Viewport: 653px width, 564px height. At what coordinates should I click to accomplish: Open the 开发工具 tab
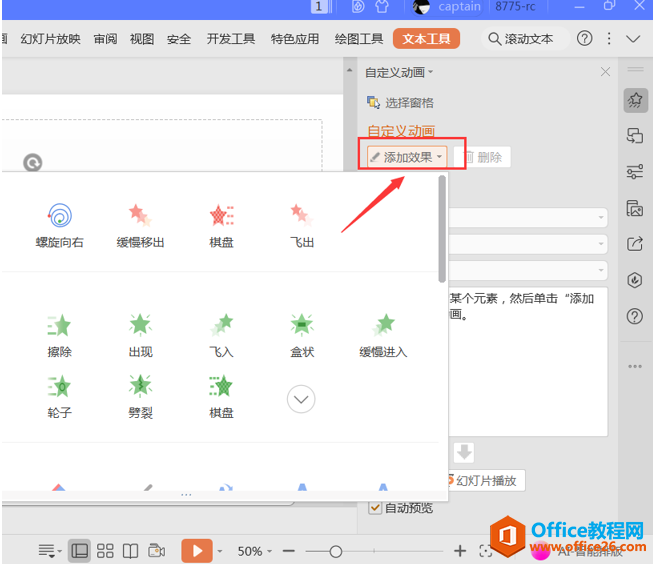tap(231, 39)
